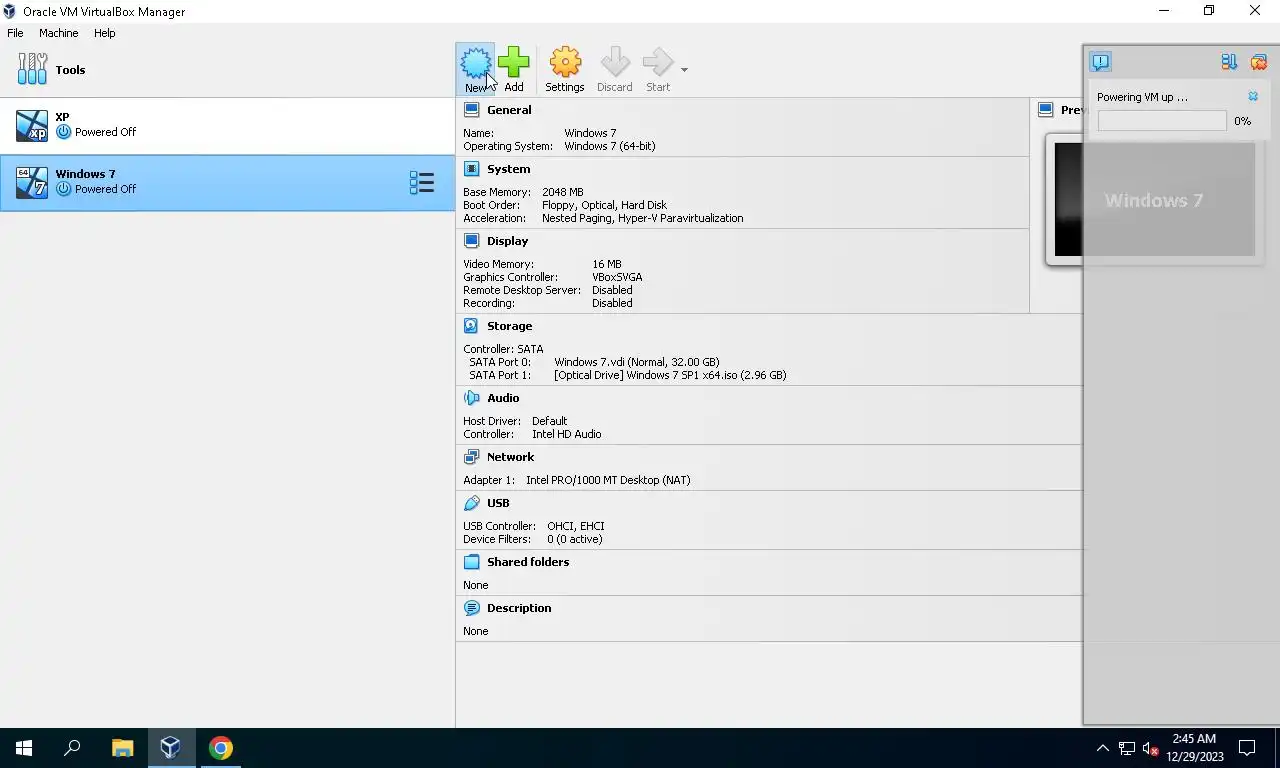Open the Start button dropdown arrow
1280x768 pixels.
click(x=684, y=70)
